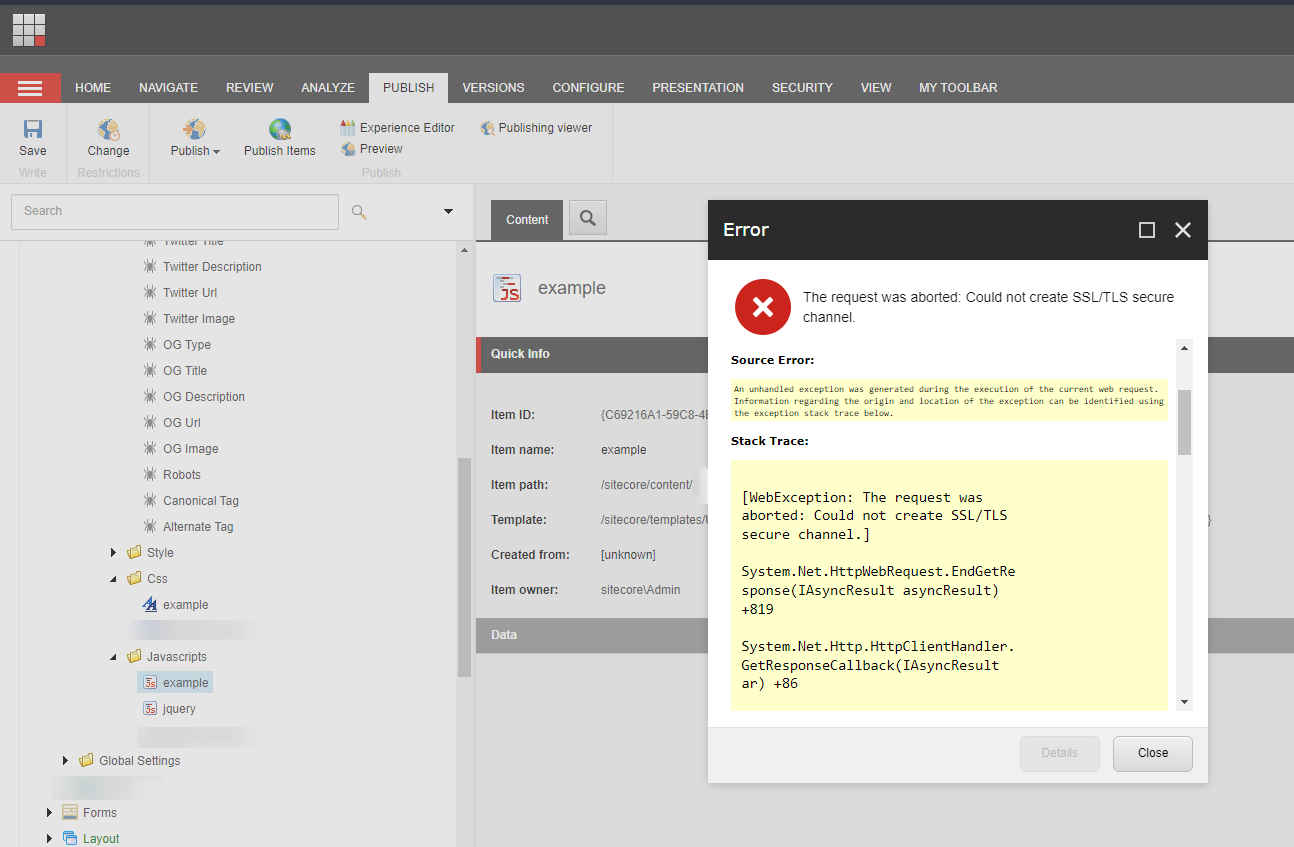1294x847 pixels.
Task: Switch to the PRESENTATION ribbon tab
Action: 698,88
